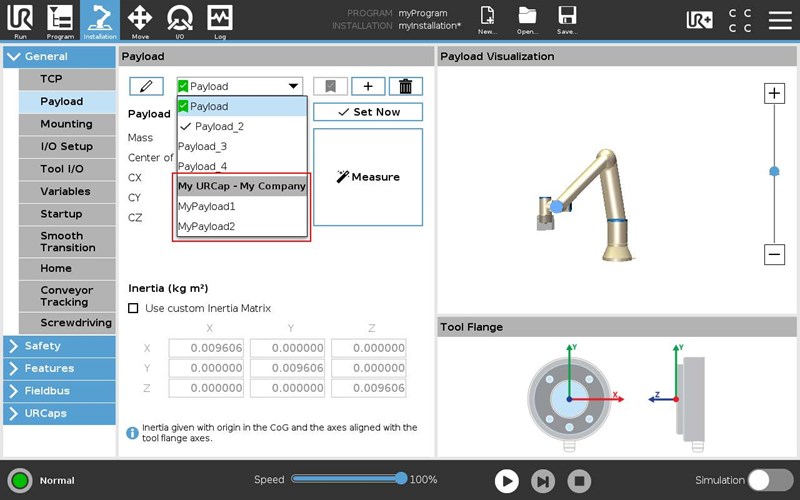
Task: Open the Move tab icon
Action: [x=140, y=19]
